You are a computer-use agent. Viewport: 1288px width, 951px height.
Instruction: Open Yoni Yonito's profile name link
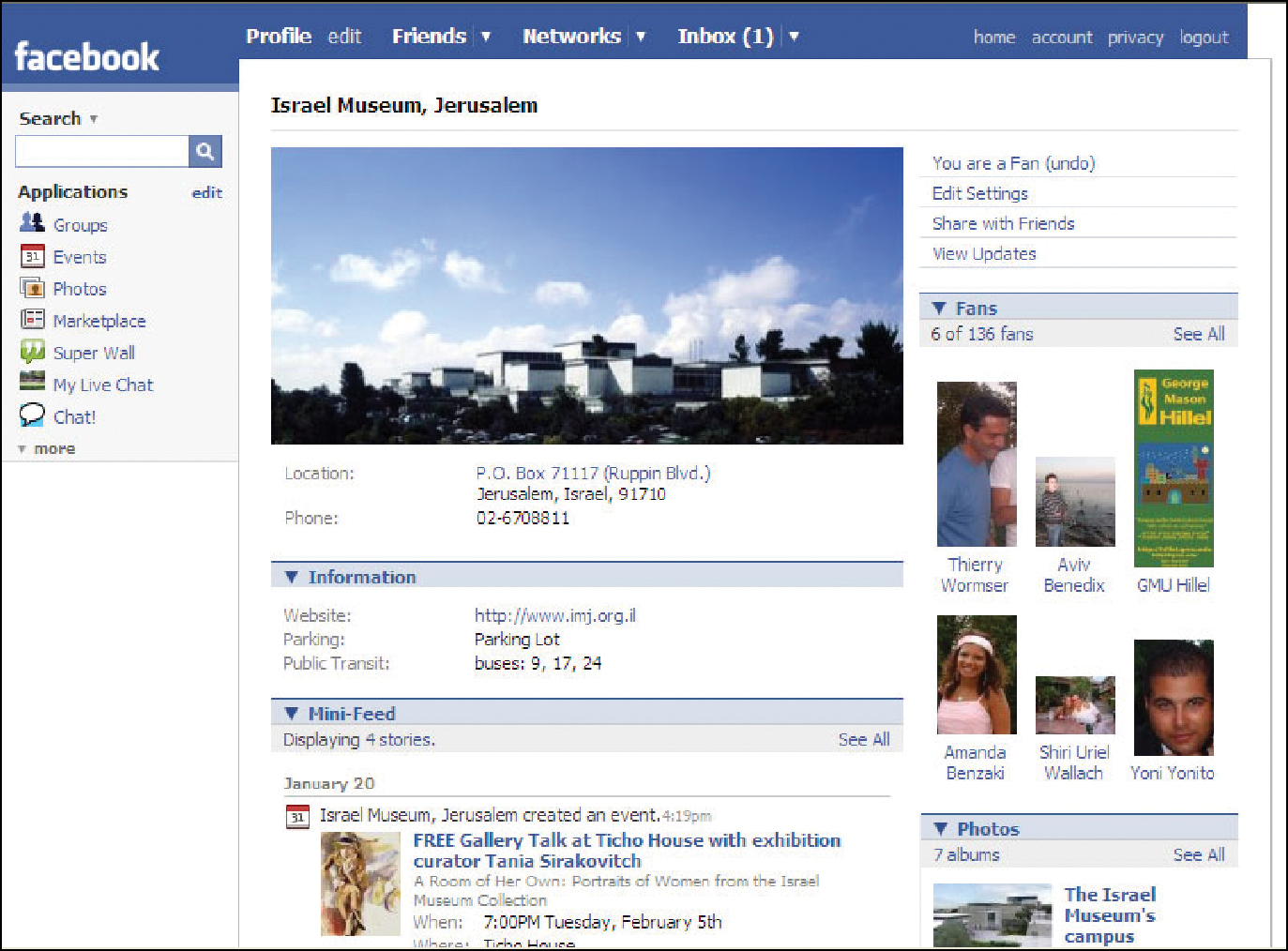1173,773
